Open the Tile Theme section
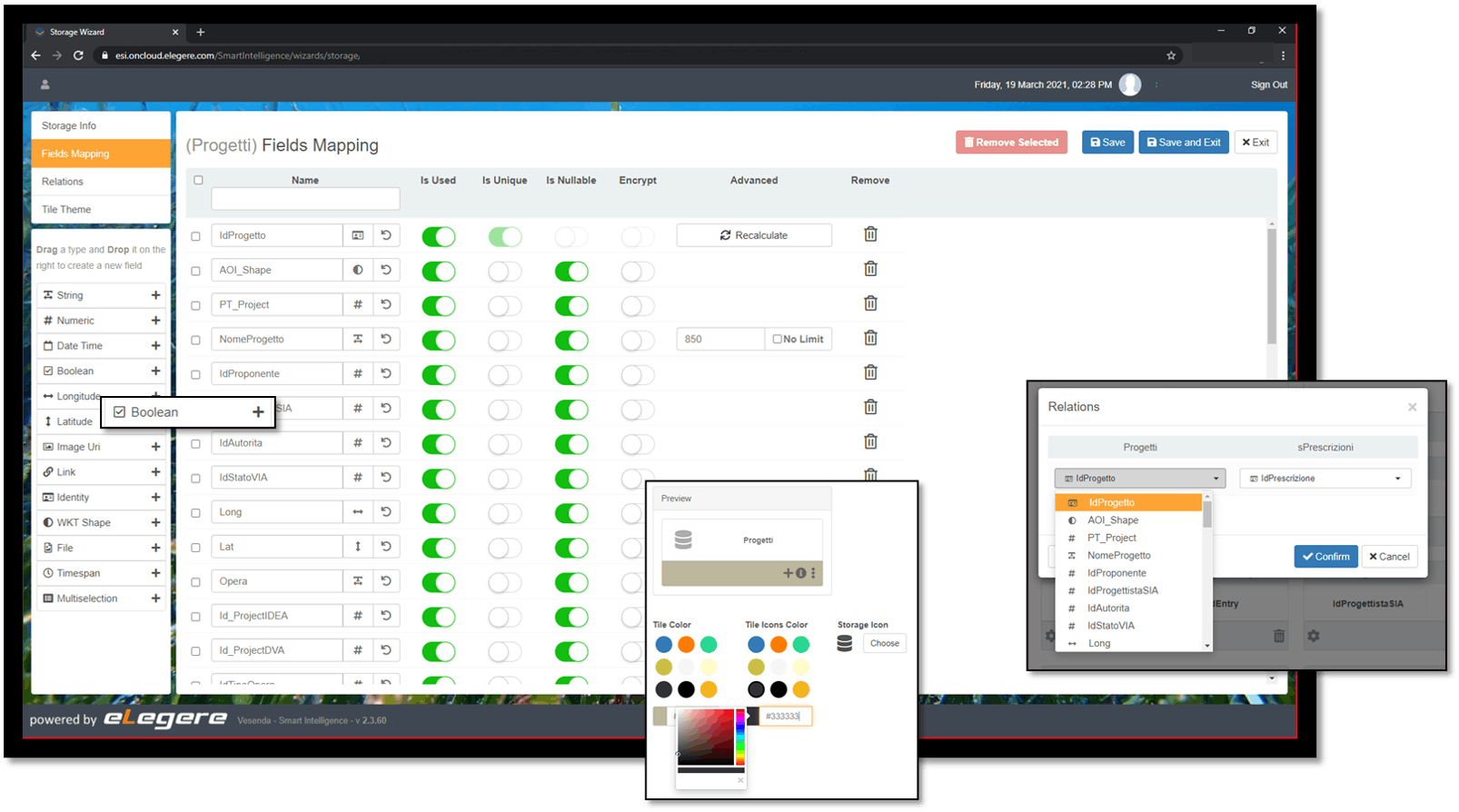Screen dimensions: 1459x812 pos(101,209)
